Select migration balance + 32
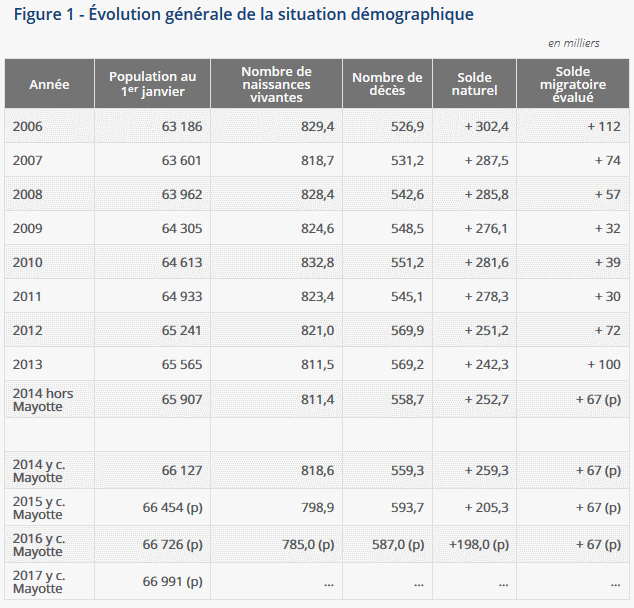Image resolution: width=634 pixels, height=608 pixels. (x=608, y=228)
